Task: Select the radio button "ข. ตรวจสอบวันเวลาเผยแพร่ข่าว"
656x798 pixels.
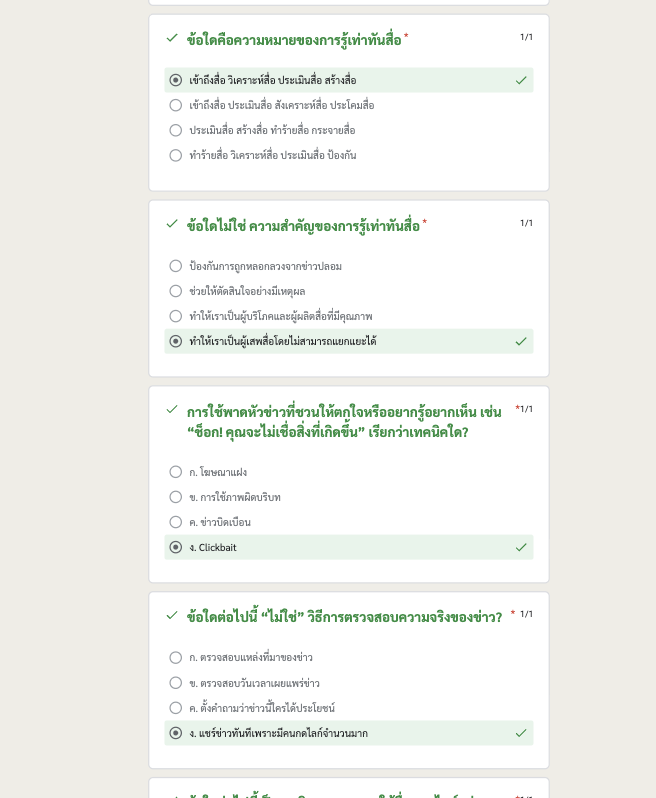Action: pyautogui.click(x=176, y=683)
